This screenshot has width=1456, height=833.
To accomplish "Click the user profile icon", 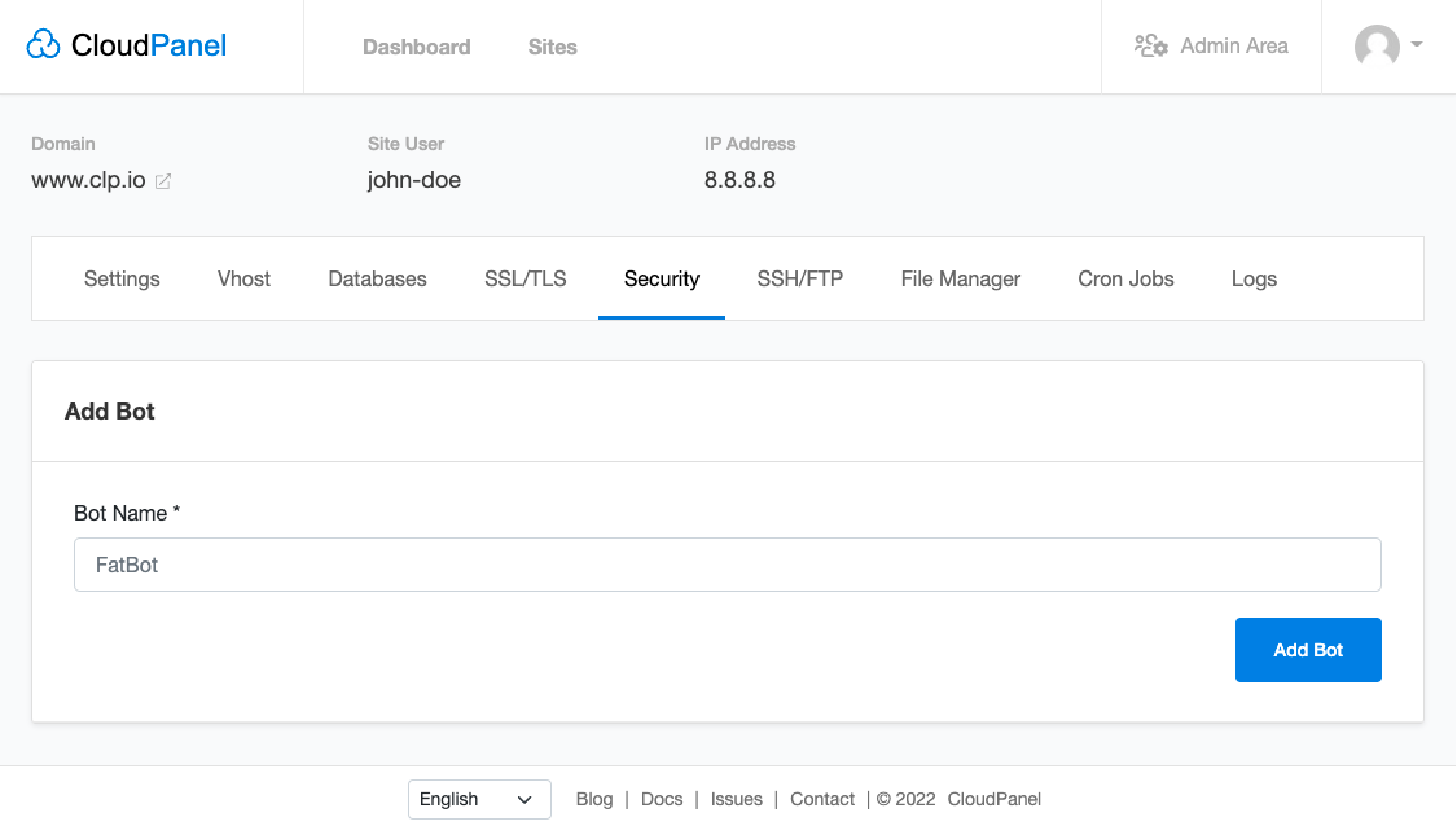I will pyautogui.click(x=1379, y=46).
